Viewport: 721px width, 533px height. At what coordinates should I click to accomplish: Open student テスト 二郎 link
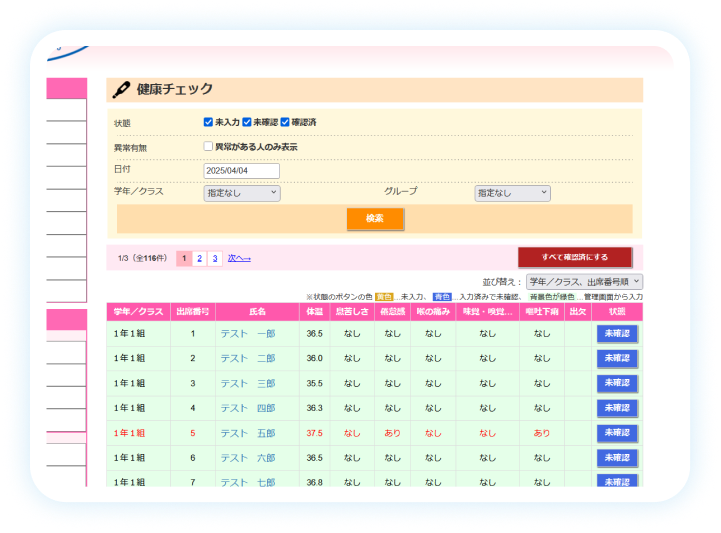(248, 358)
